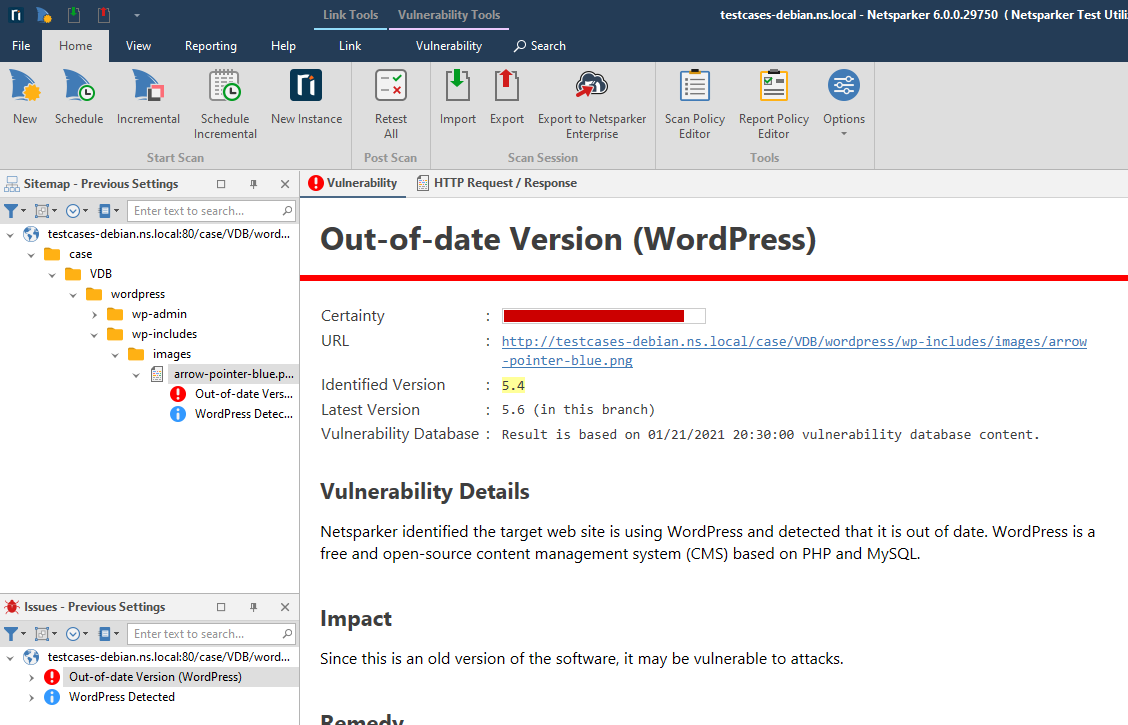This screenshot has width=1128, height=725.
Task: Click the Certainty rating bar
Action: (x=604, y=315)
